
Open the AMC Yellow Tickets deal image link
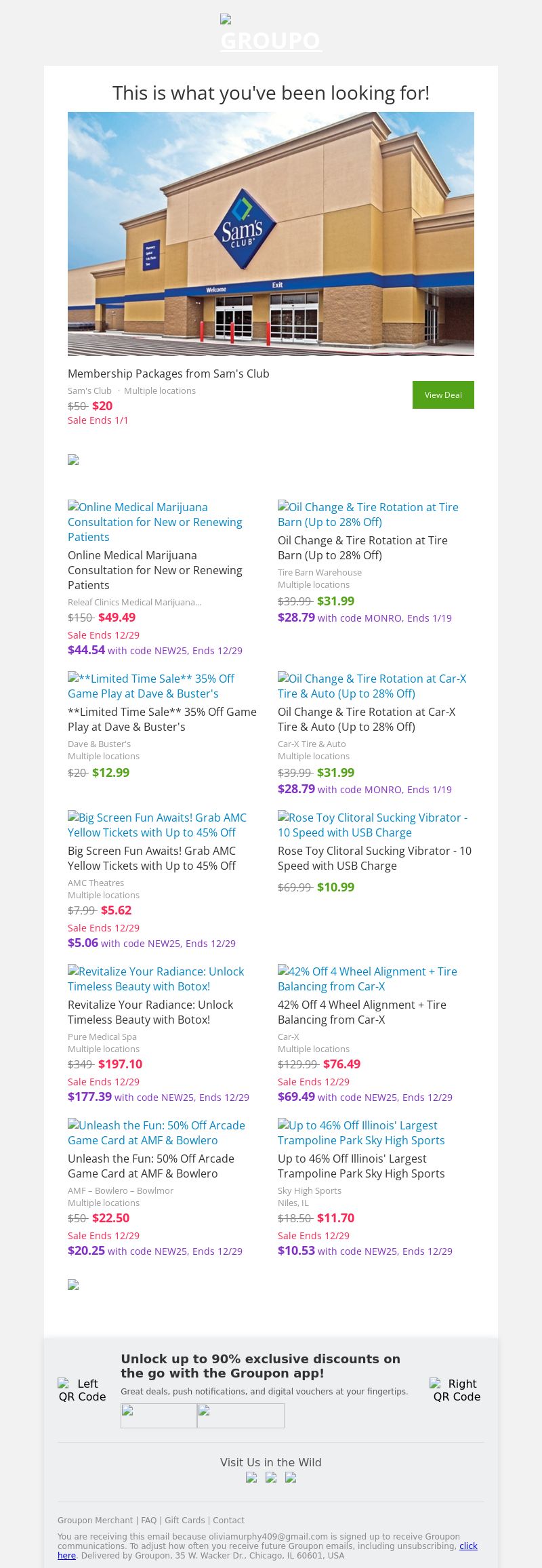coord(157,825)
